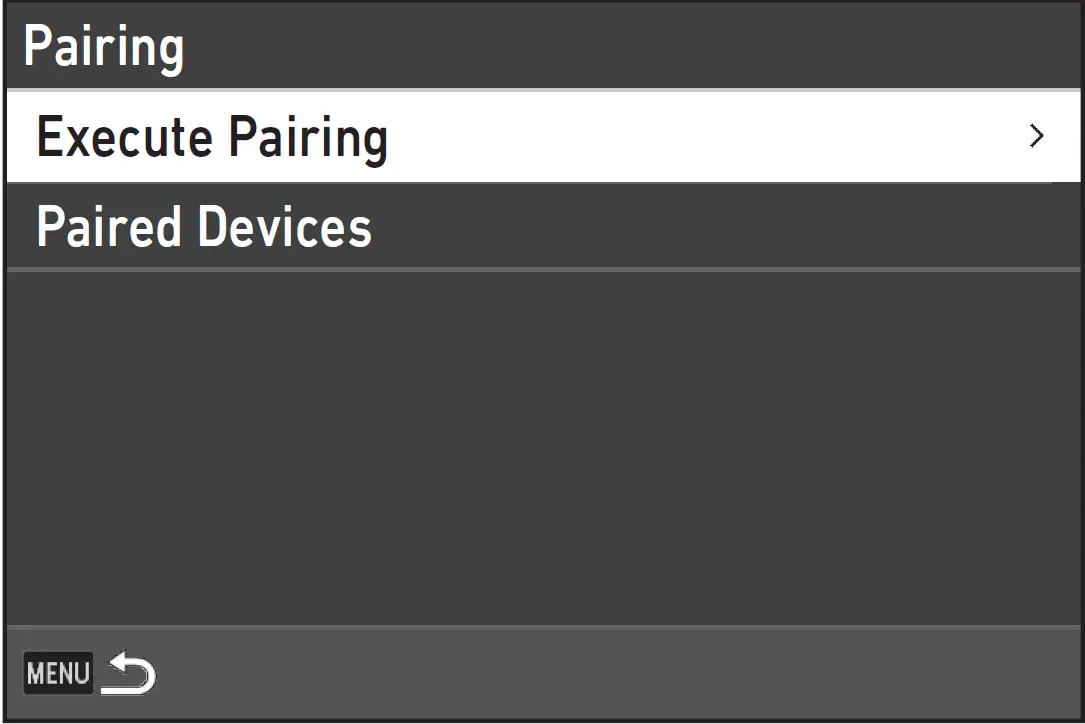Tap the Paired Devices text label
This screenshot has height=724, width=1085.
[204, 227]
